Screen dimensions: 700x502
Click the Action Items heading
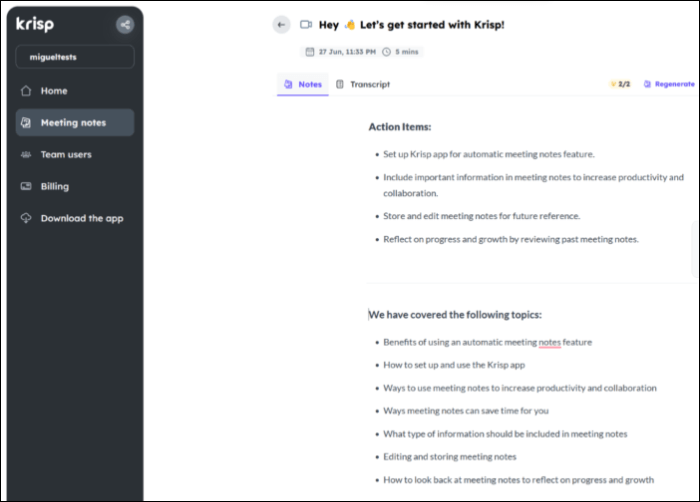click(x=400, y=128)
